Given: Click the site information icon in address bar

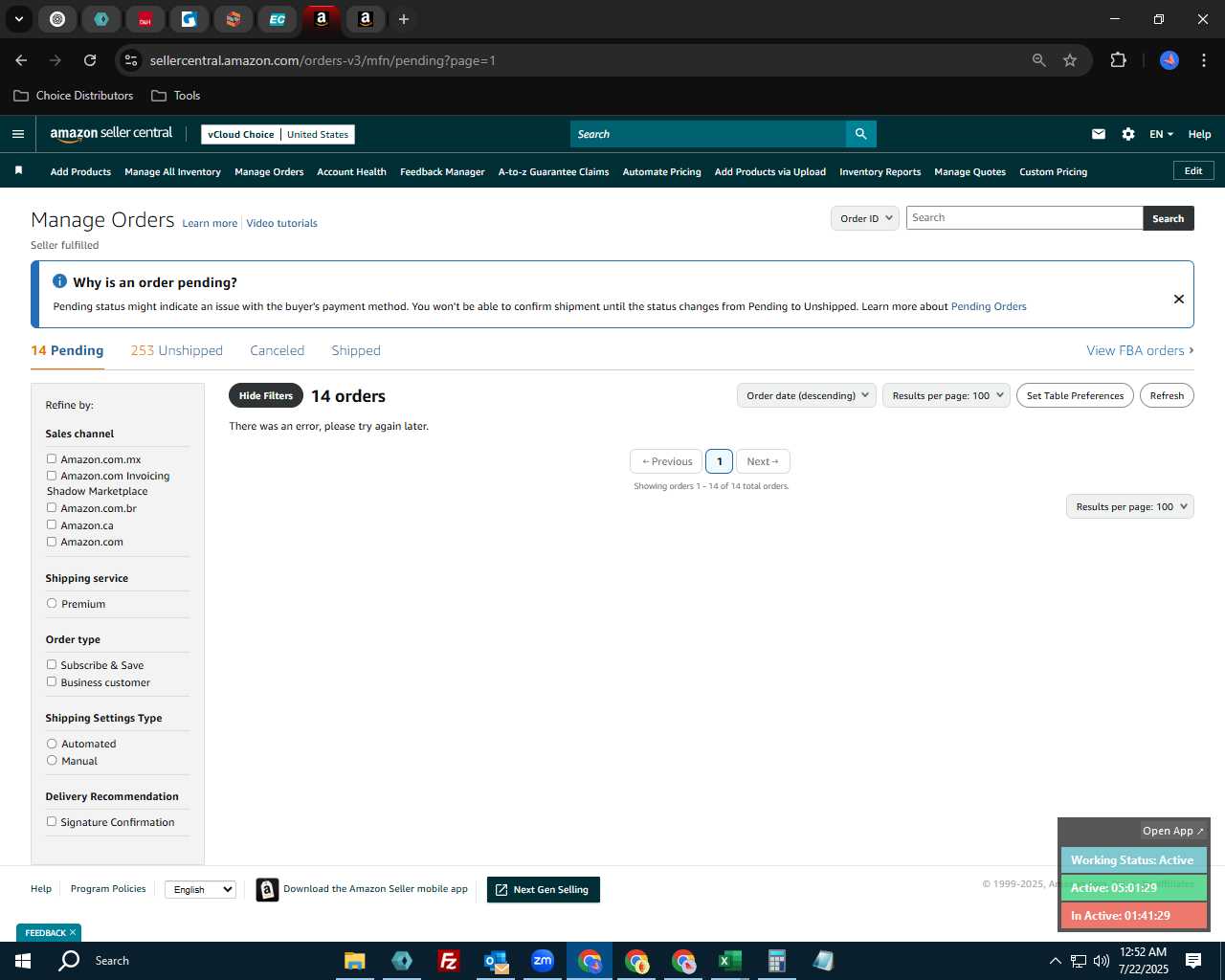Looking at the screenshot, I should click(132, 60).
